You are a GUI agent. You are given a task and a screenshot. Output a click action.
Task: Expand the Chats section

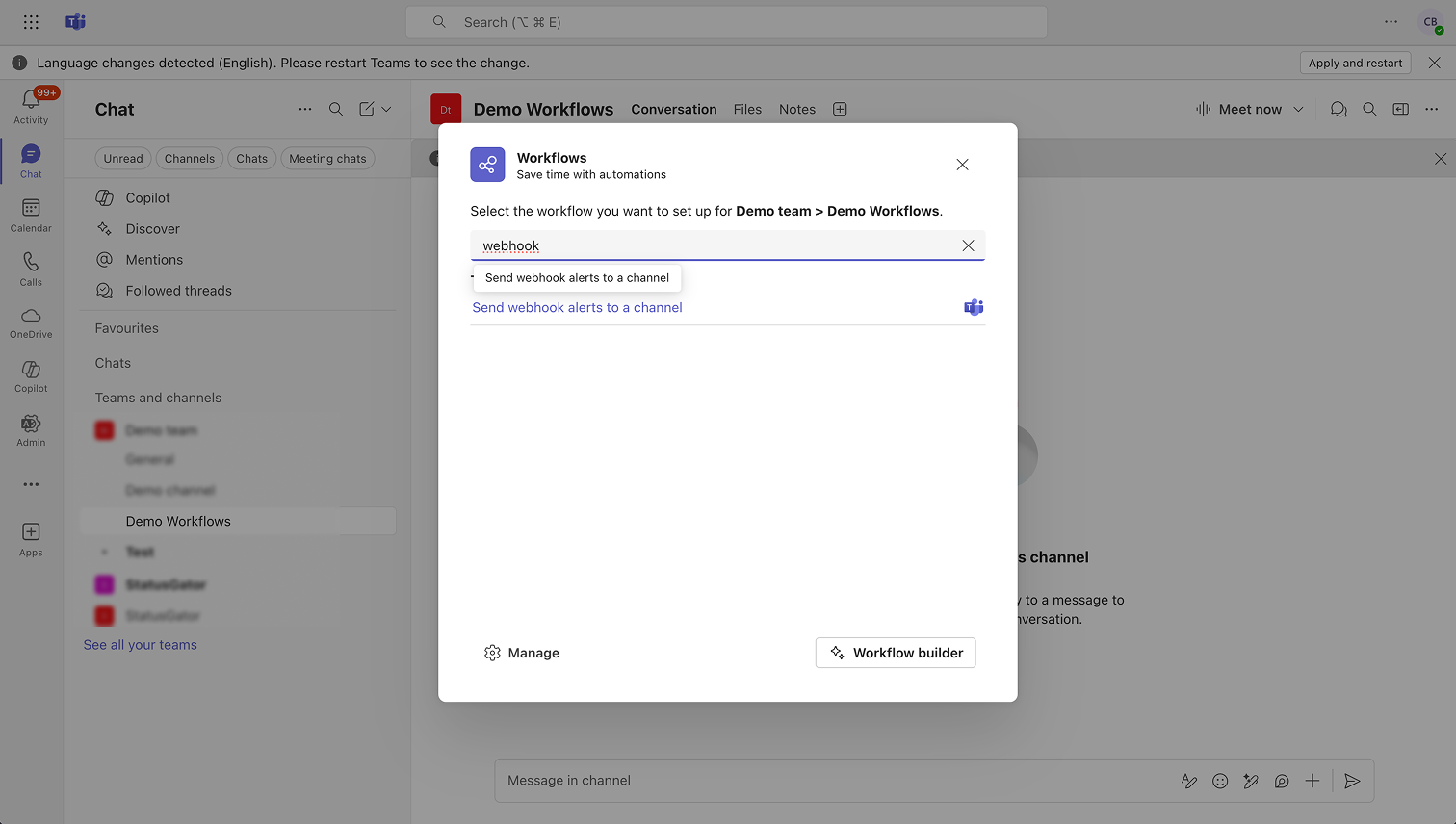pos(113,363)
